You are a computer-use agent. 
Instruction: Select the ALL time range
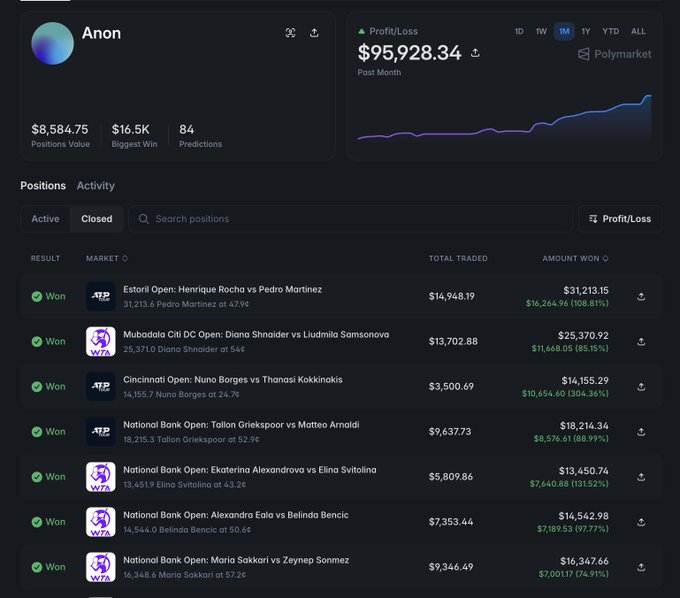[638, 31]
